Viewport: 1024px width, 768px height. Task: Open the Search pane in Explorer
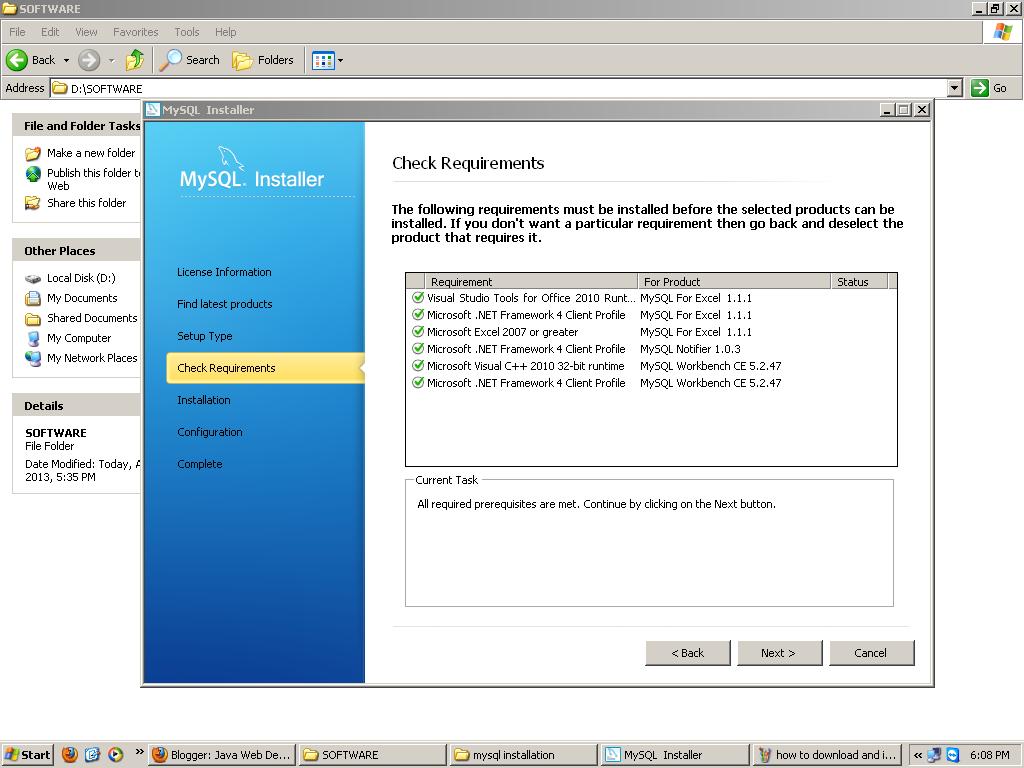pyautogui.click(x=188, y=60)
